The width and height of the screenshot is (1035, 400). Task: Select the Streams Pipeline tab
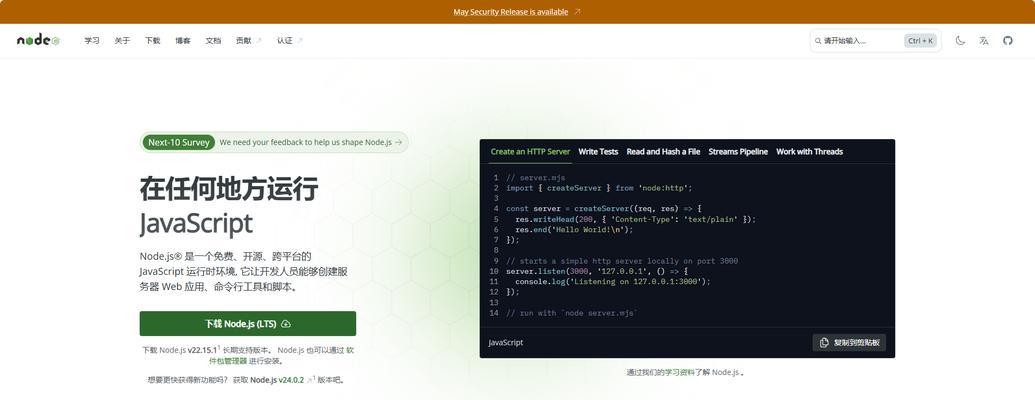(x=738, y=152)
